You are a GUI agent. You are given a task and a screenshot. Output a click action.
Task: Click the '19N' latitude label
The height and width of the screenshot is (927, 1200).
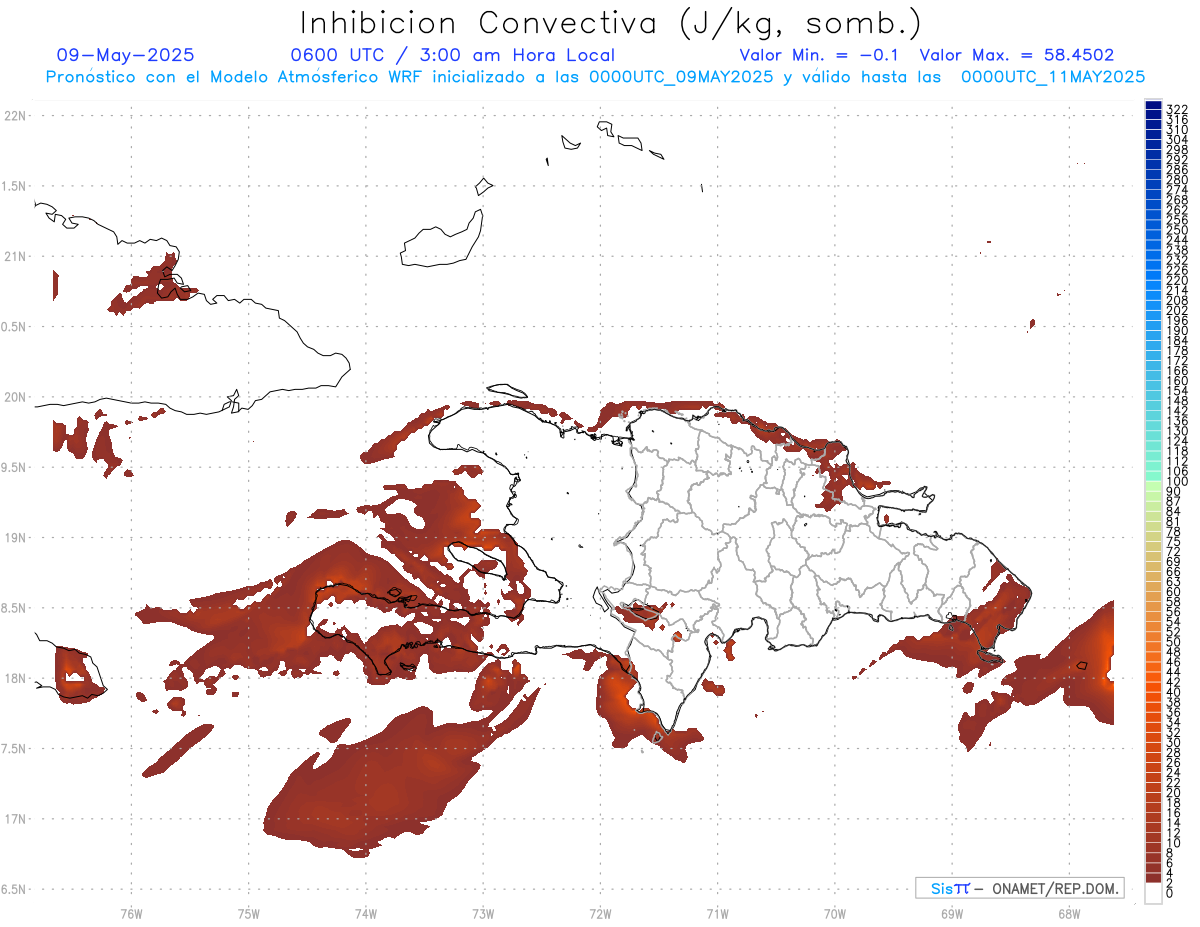coord(15,537)
